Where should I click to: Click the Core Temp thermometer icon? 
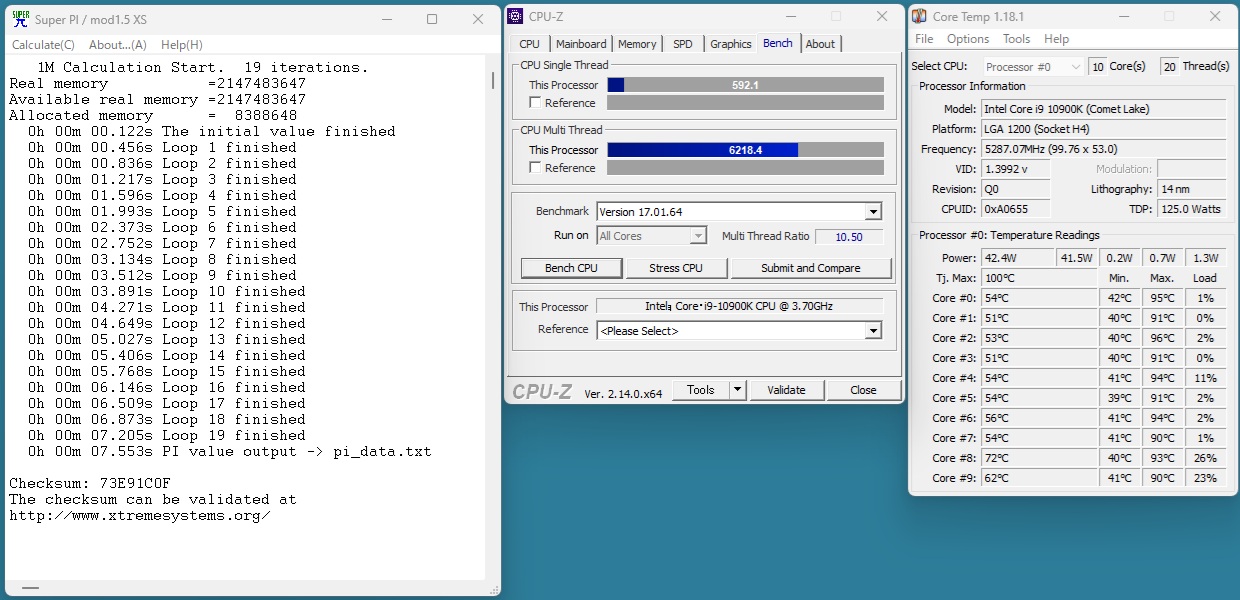pyautogui.click(x=919, y=17)
